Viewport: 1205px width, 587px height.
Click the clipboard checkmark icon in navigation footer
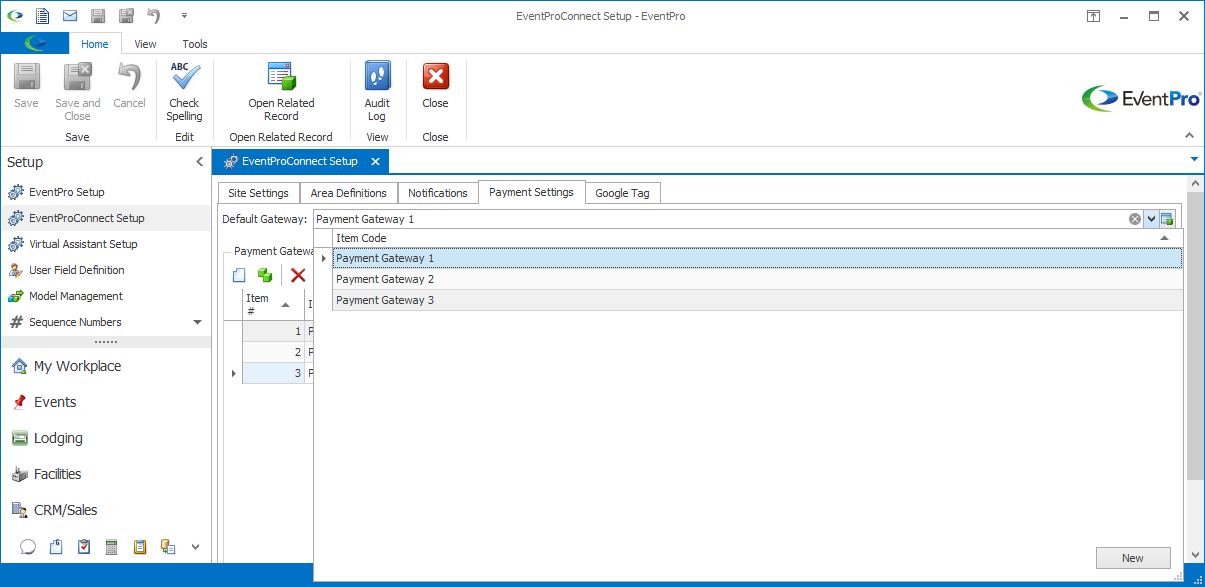[x=84, y=547]
